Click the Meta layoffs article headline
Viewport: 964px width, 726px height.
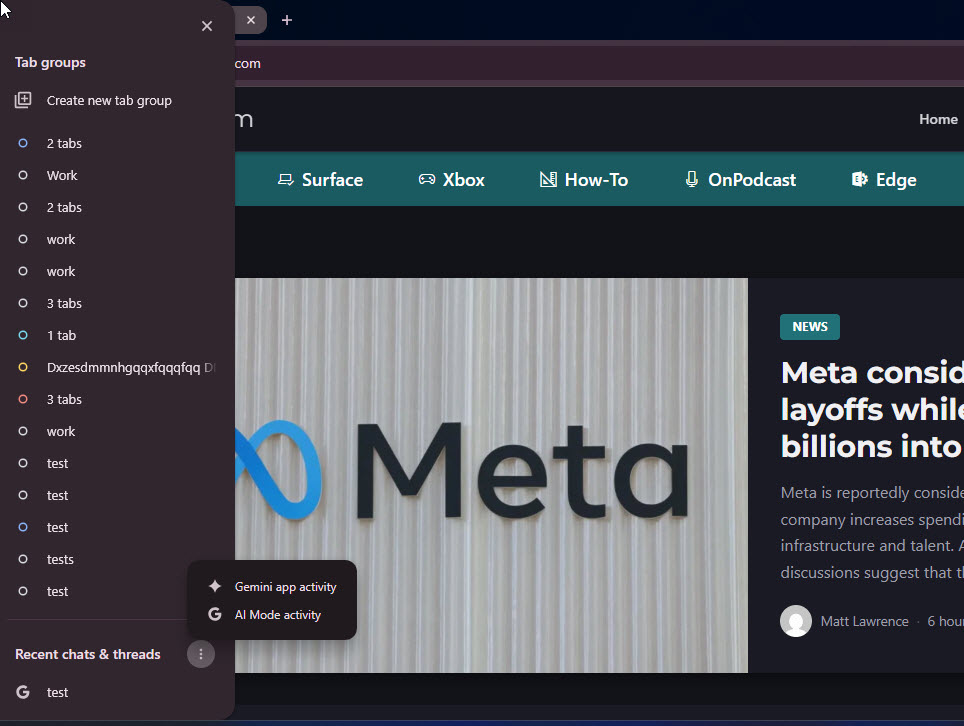click(870, 408)
